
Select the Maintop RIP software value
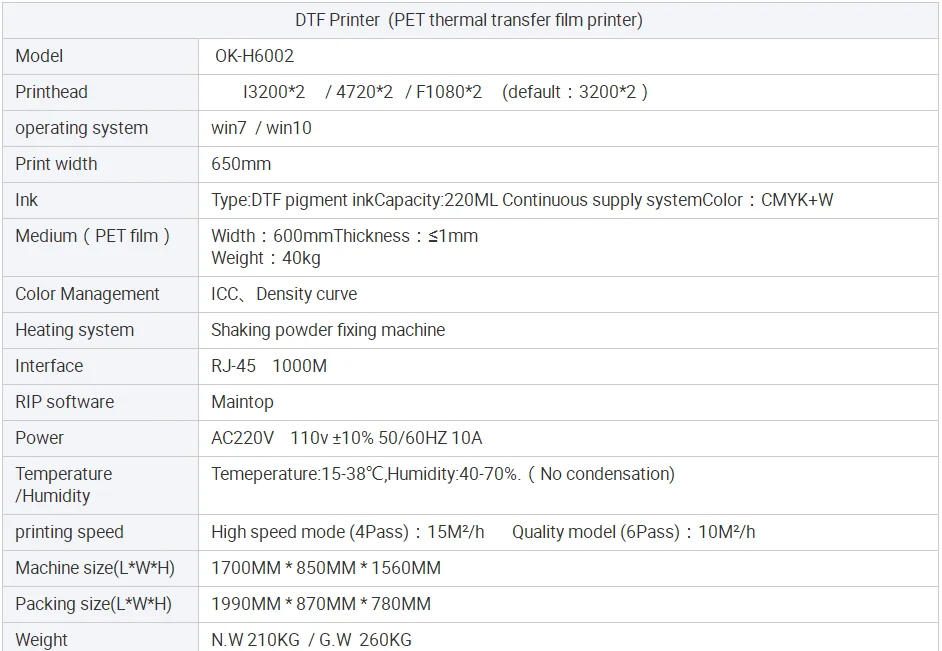242,402
